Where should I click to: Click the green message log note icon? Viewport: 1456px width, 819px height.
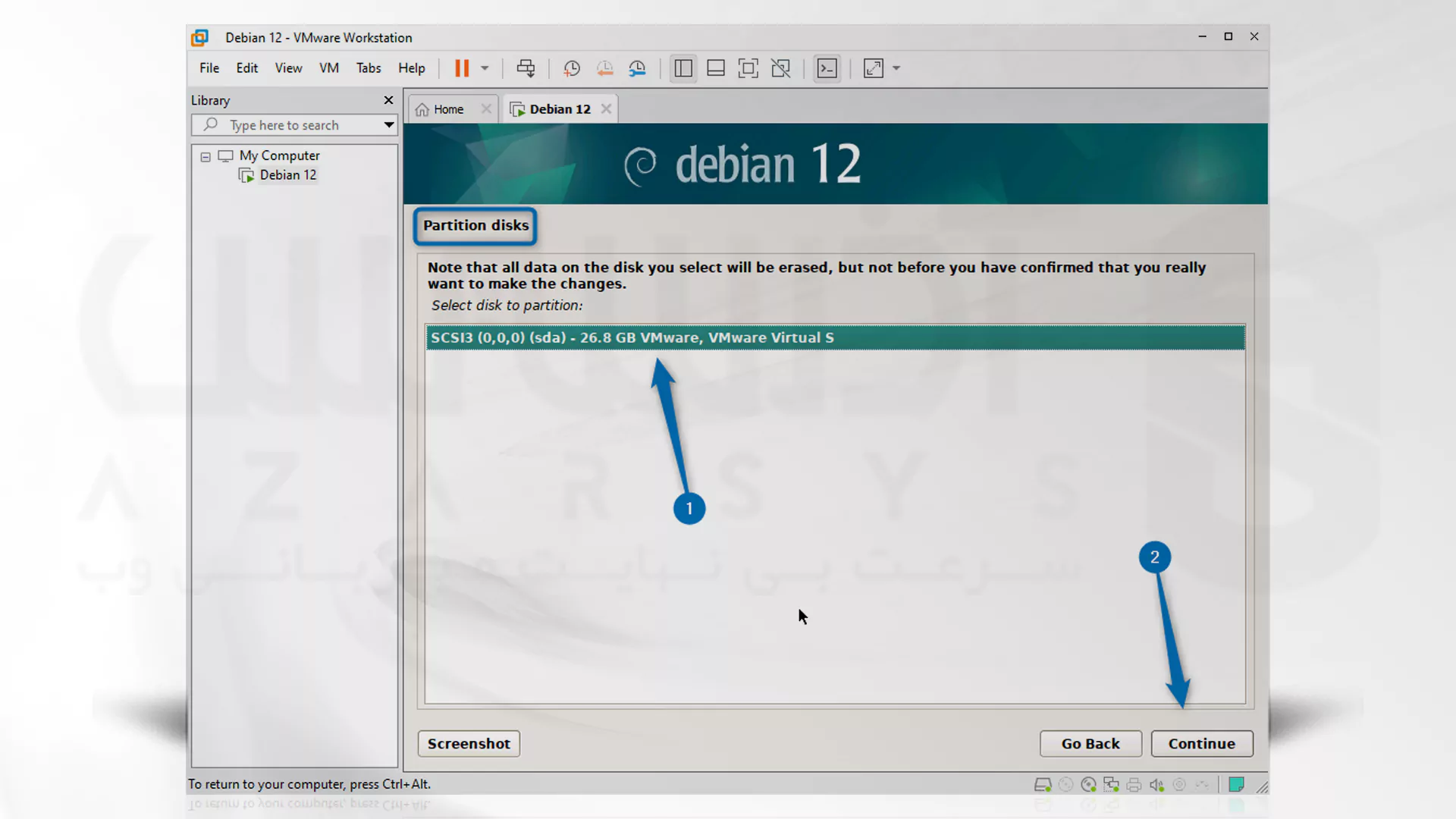[1236, 785]
